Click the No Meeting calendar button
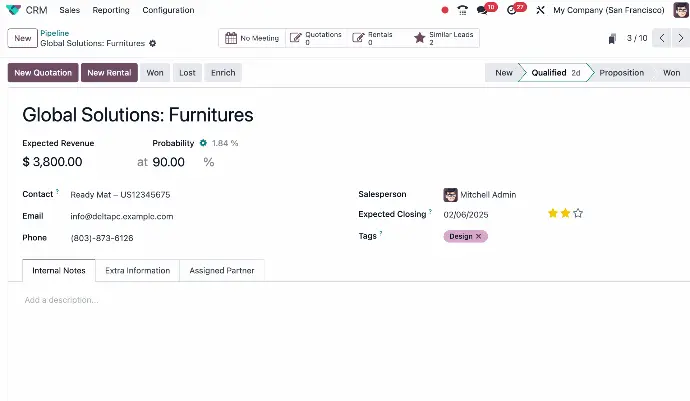 point(252,38)
